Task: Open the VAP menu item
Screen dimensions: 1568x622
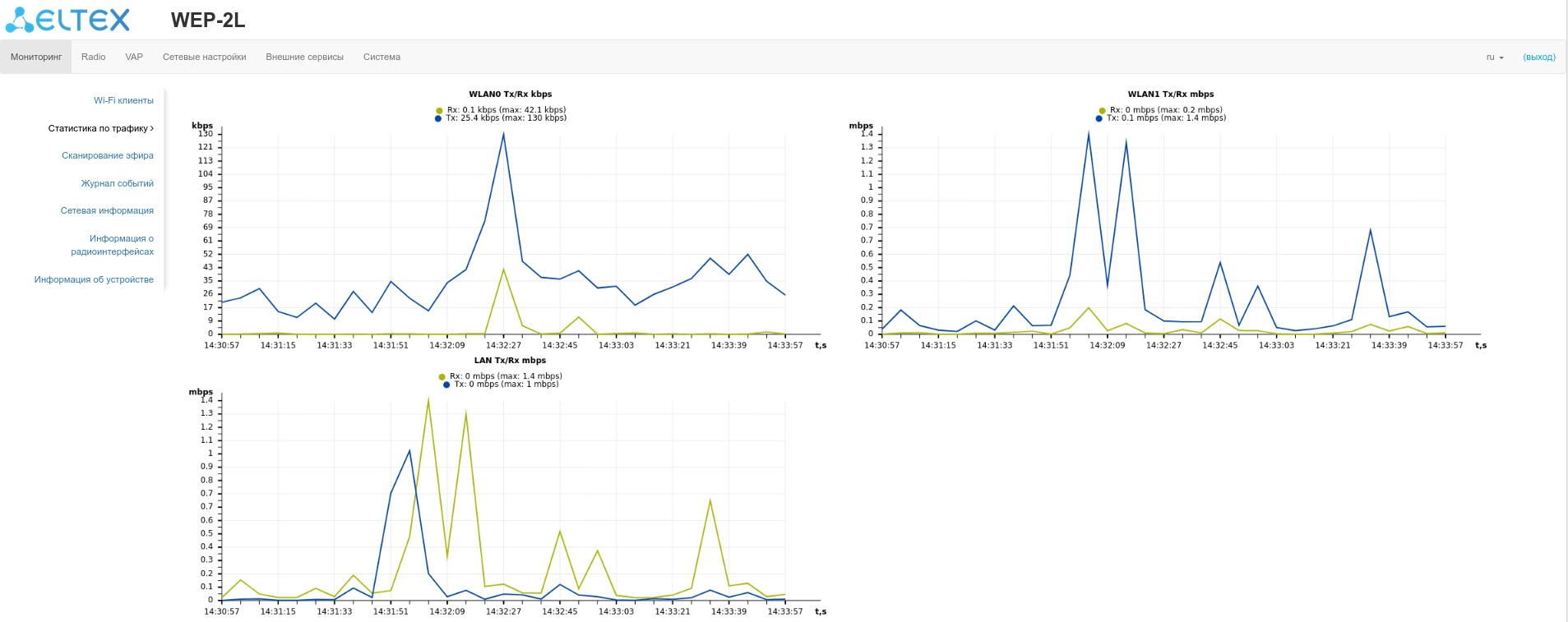Action: [x=134, y=57]
